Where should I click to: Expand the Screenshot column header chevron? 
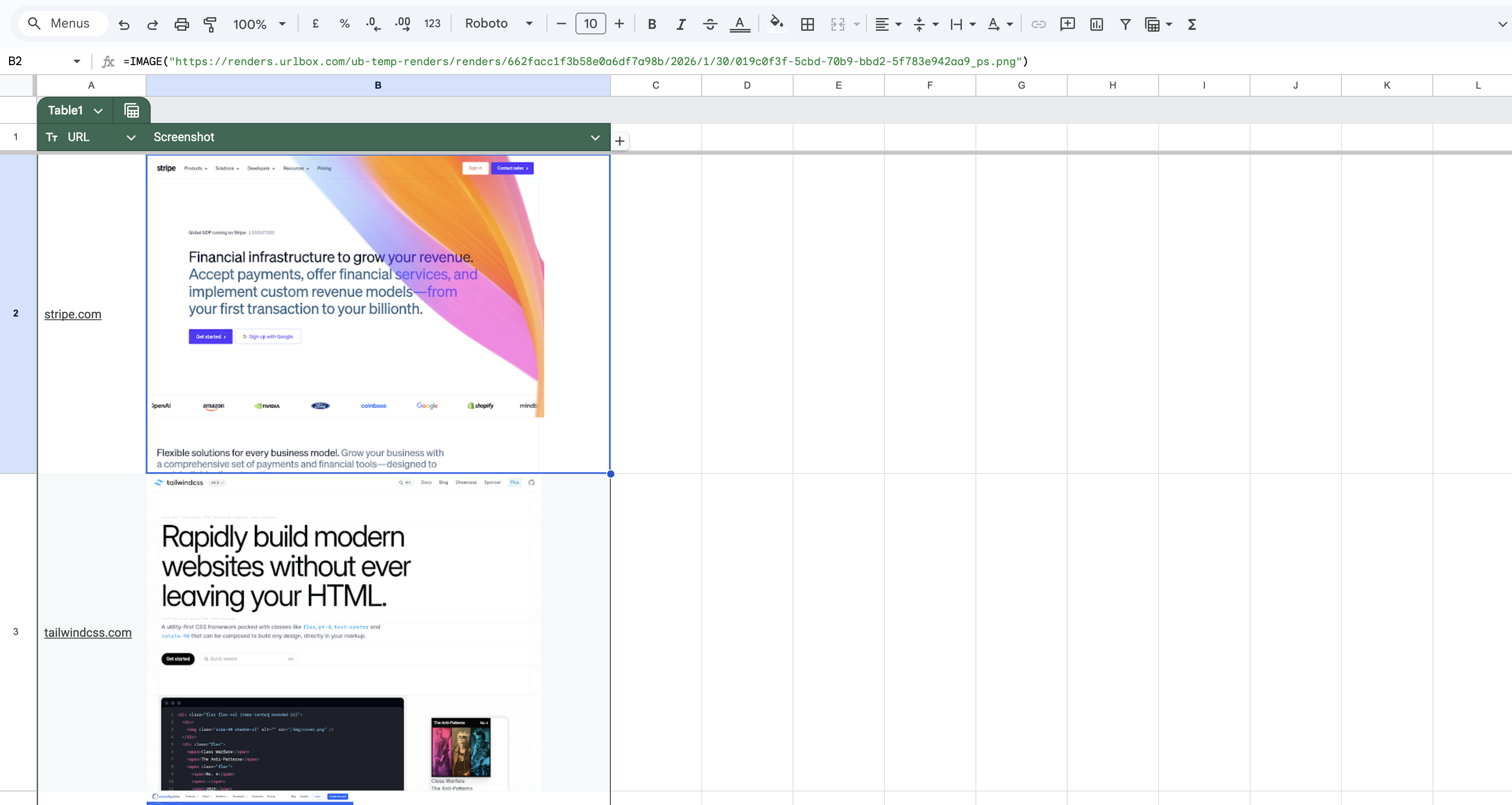[595, 137]
